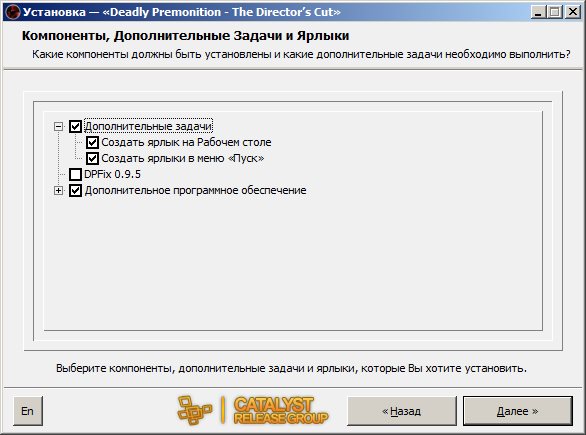This screenshot has width=586, height=435.
Task: Select the Дополнительные задачи tree label
Action: click(148, 126)
